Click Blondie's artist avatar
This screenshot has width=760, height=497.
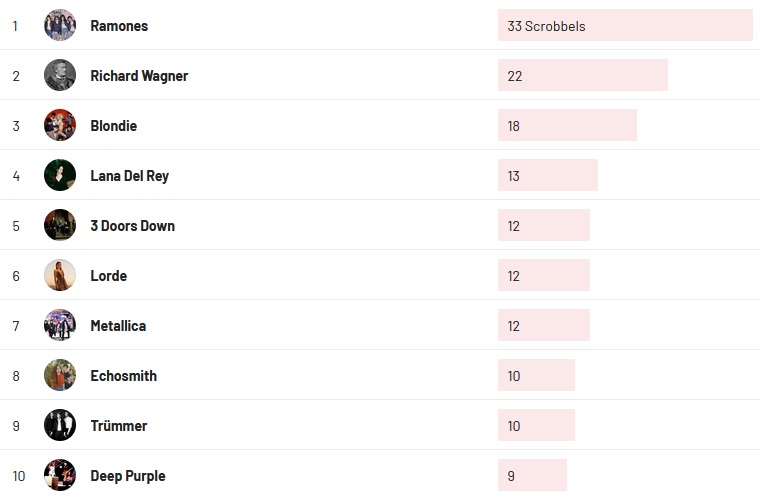pos(60,125)
